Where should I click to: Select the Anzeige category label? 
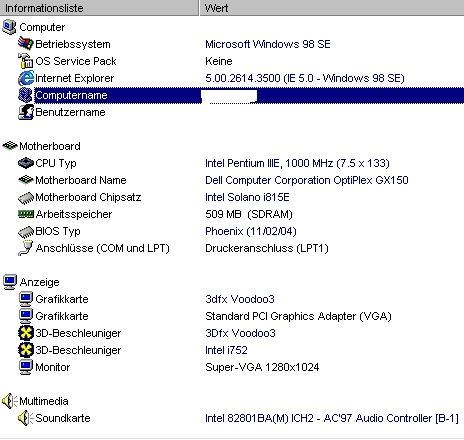[39, 282]
